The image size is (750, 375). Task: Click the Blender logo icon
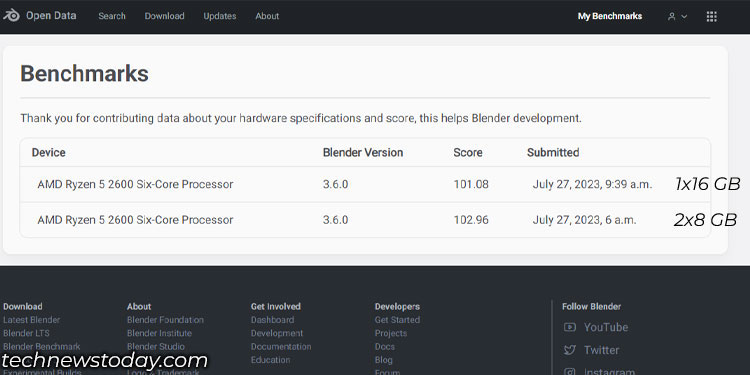tap(11, 15)
